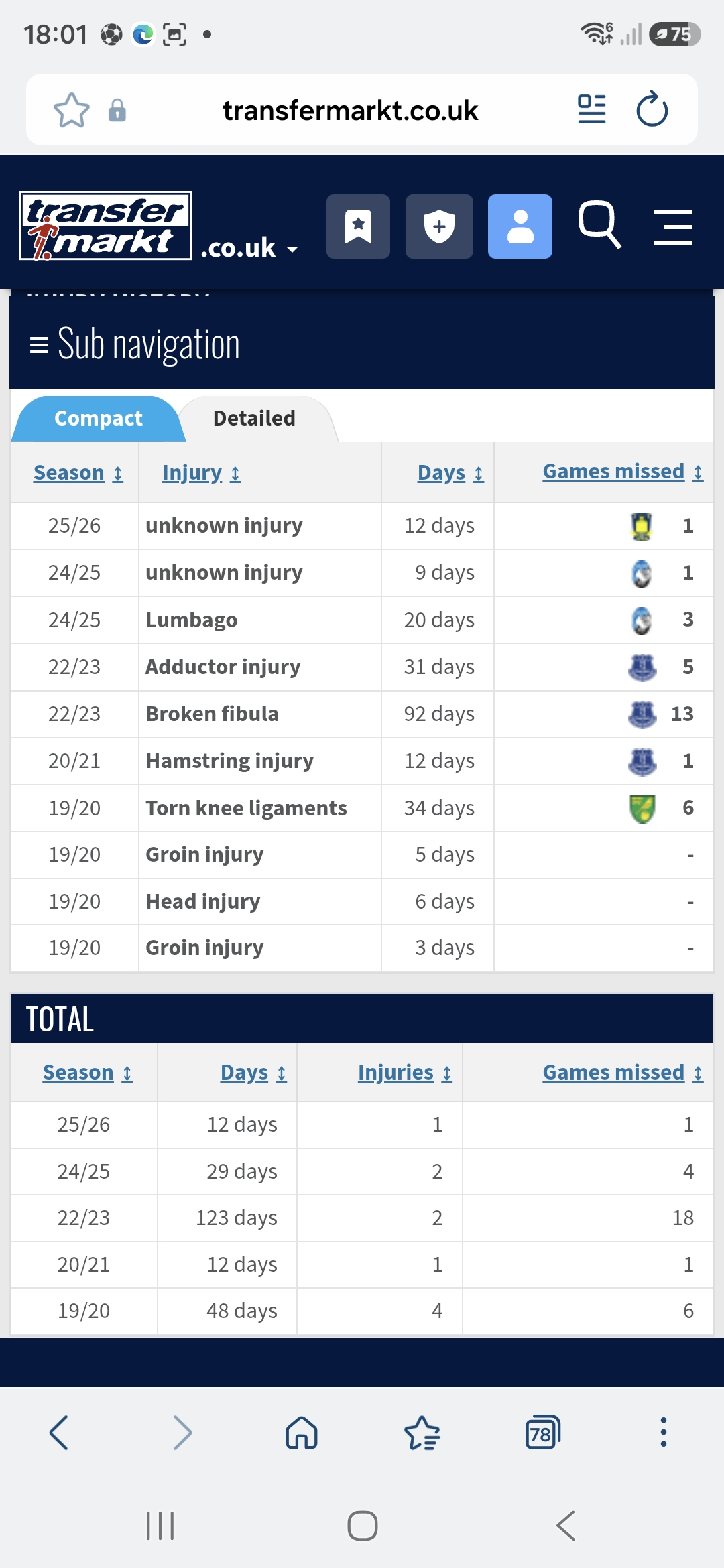This screenshot has width=724, height=1568.
Task: Expand the .co.uk domain dropdown
Action: (249, 248)
